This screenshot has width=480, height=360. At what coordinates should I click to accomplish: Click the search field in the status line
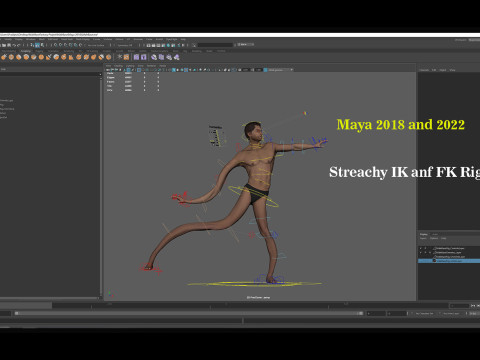pyautogui.click(x=215, y=45)
